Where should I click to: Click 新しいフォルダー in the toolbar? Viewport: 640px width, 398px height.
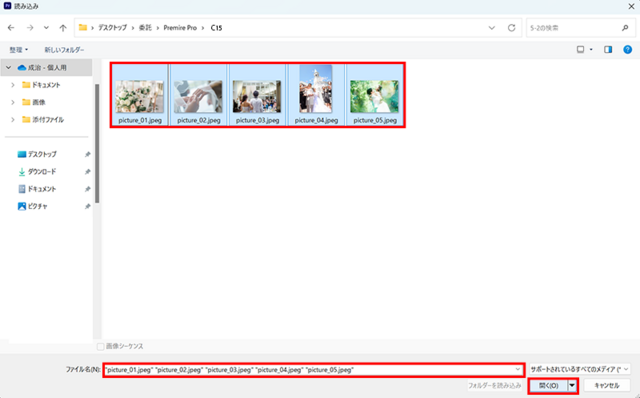pyautogui.click(x=64, y=49)
